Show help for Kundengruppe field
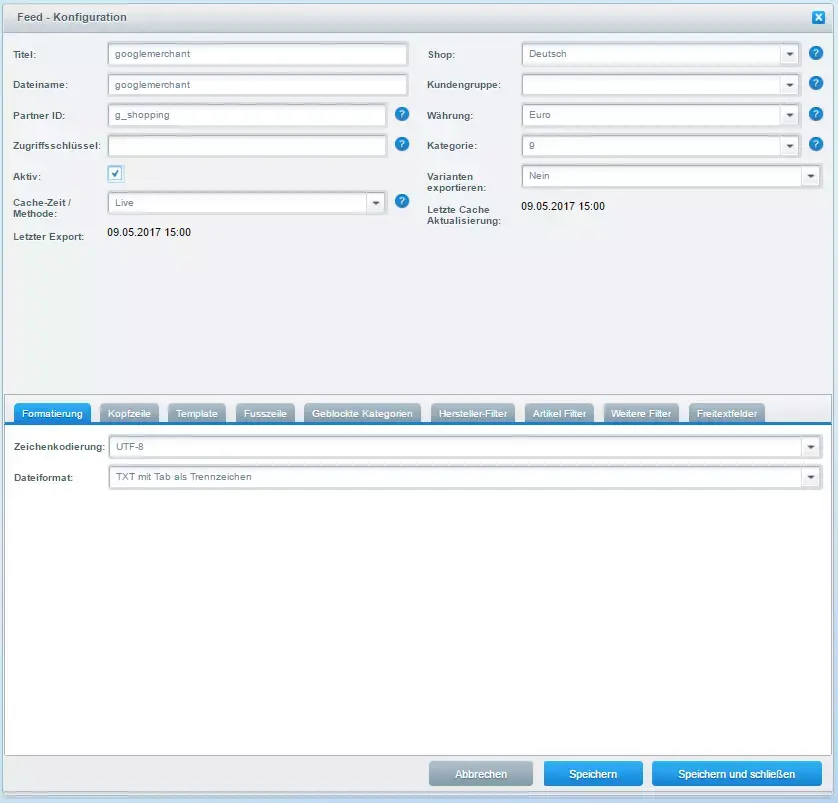Viewport: 838px width, 803px height. coord(816,84)
